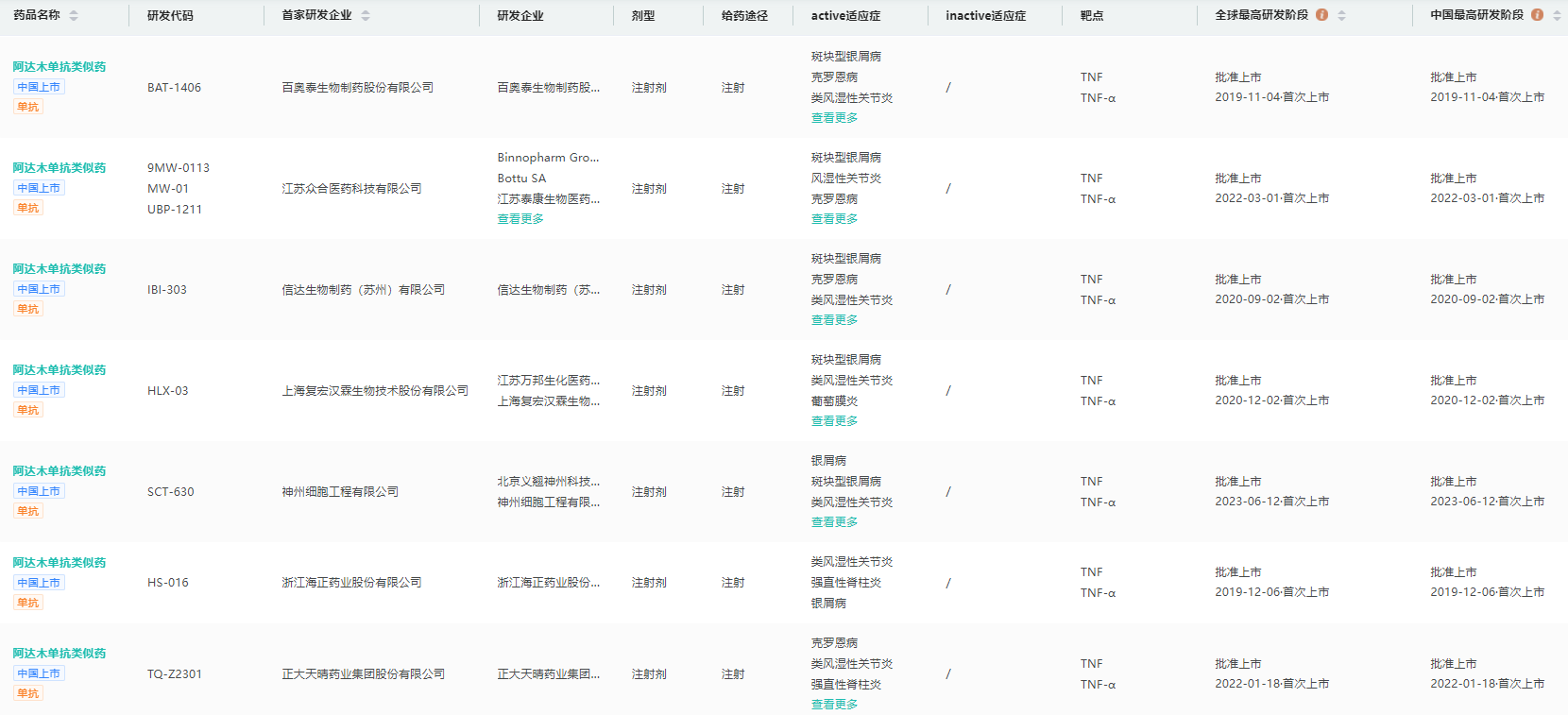
Task: Open 阿达木单抗类似药 link in HS-016 row
Action: pos(60,563)
